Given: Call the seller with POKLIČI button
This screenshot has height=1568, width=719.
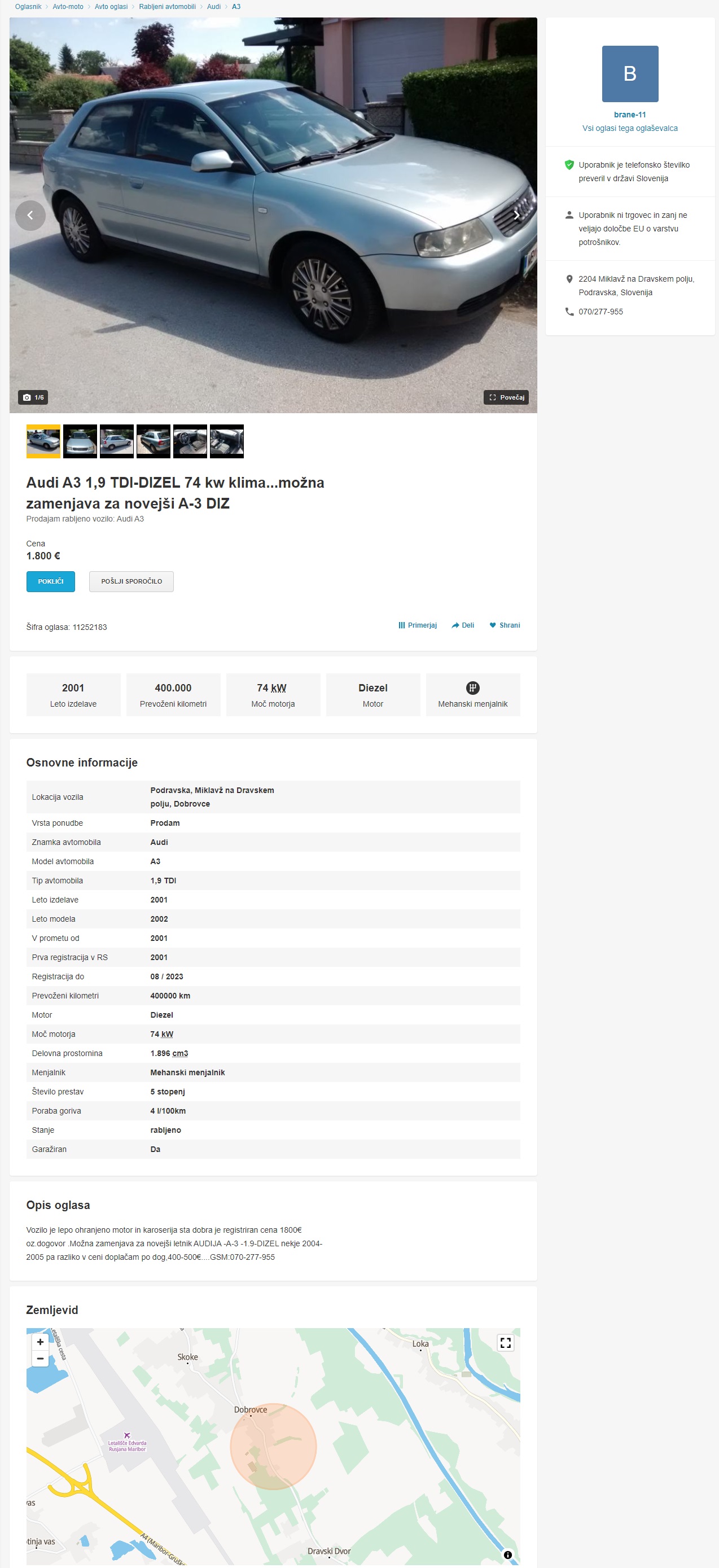Looking at the screenshot, I should pos(51,581).
